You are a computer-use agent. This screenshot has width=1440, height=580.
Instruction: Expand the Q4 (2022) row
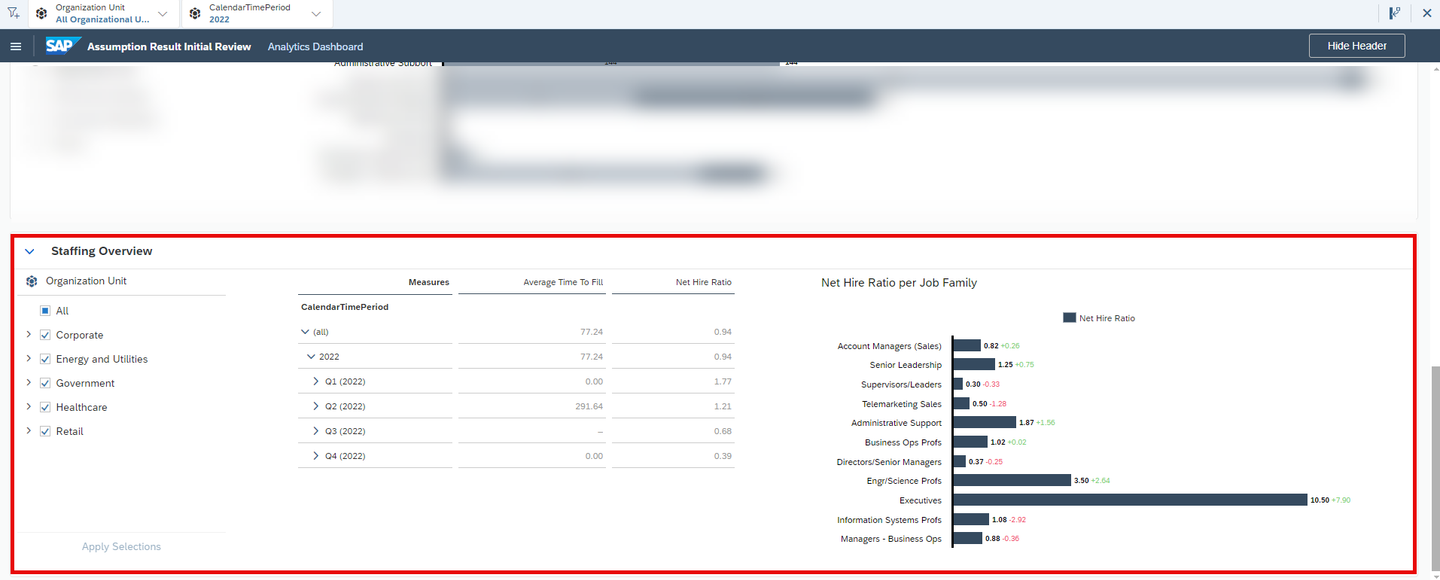(317, 456)
